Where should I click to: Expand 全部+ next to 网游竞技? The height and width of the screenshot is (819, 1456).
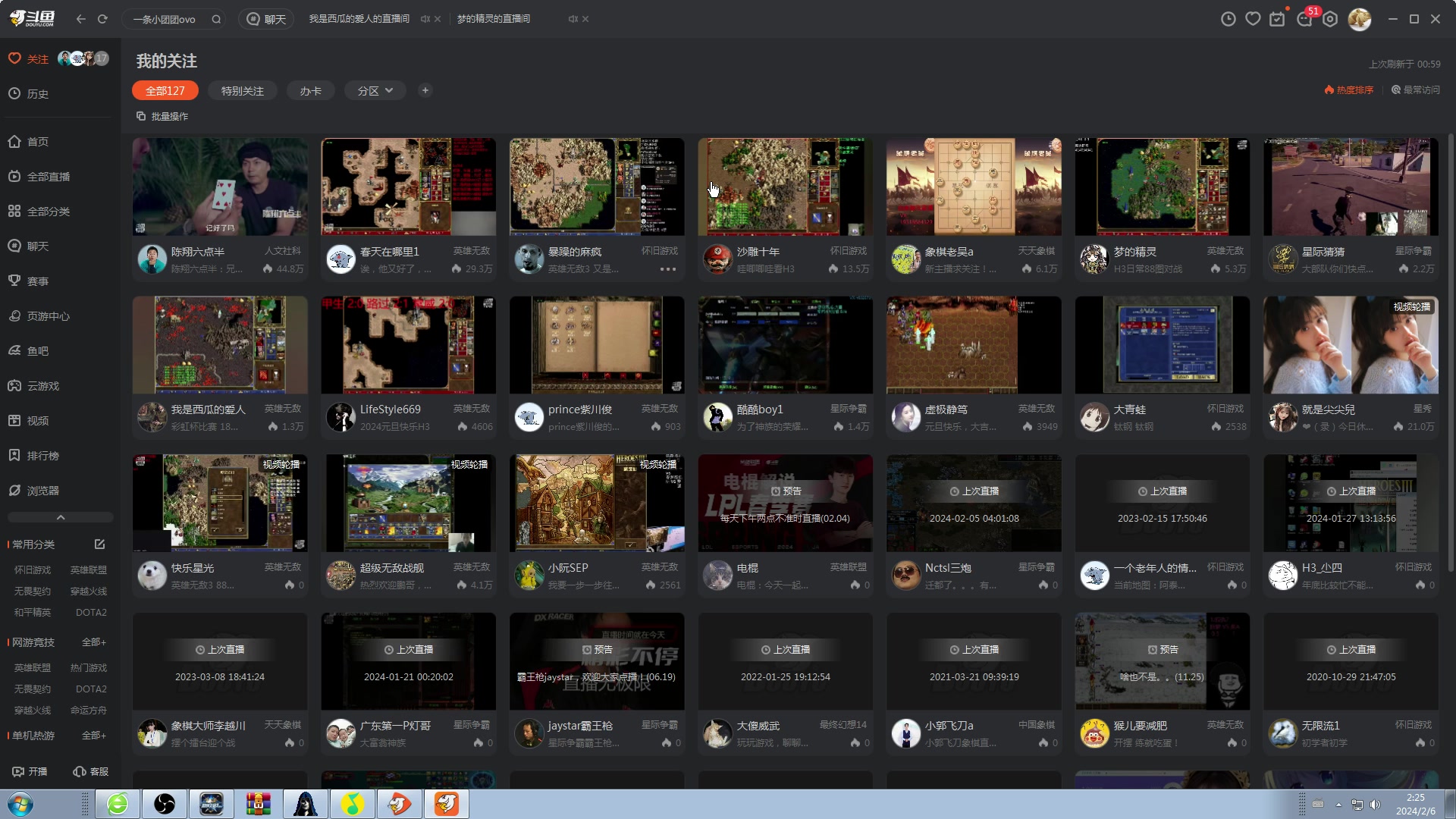click(x=94, y=642)
